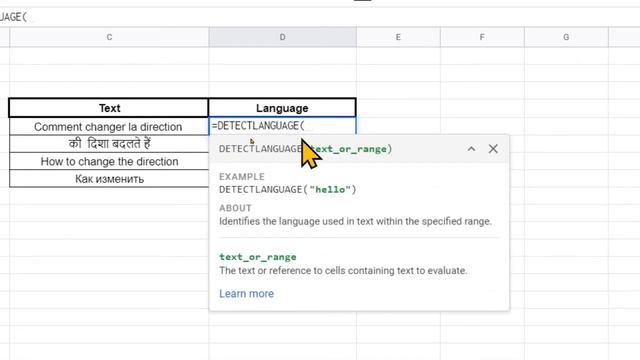
Task: Select cell How to change the direction
Action: [x=109, y=162]
